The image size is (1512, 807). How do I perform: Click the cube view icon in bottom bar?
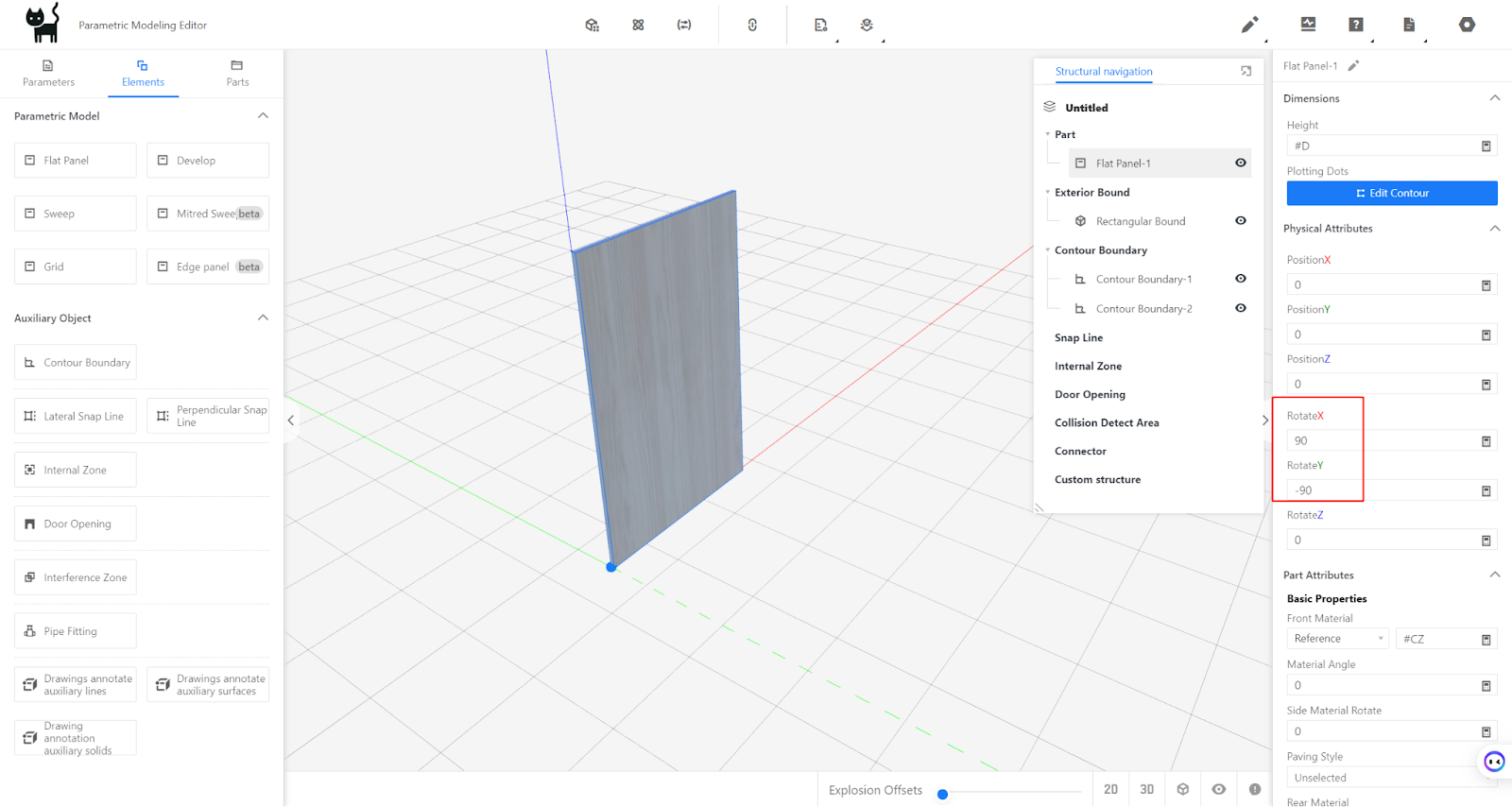(x=1182, y=789)
